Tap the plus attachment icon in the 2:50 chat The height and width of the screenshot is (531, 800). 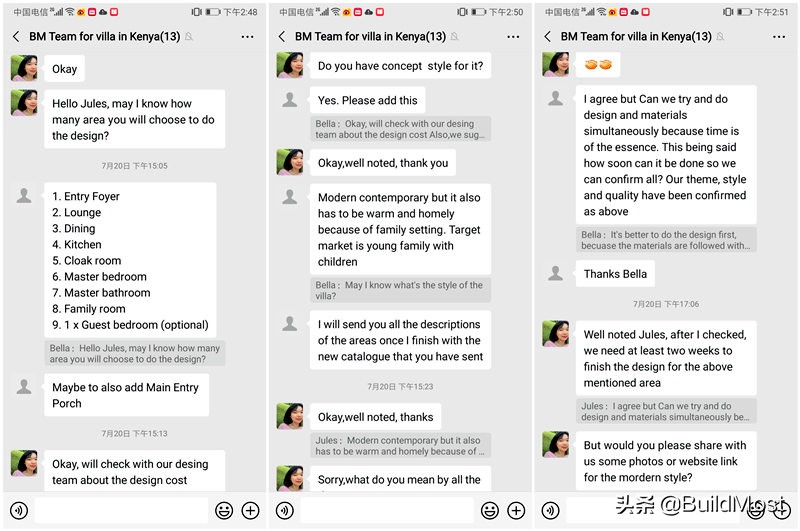coord(516,510)
